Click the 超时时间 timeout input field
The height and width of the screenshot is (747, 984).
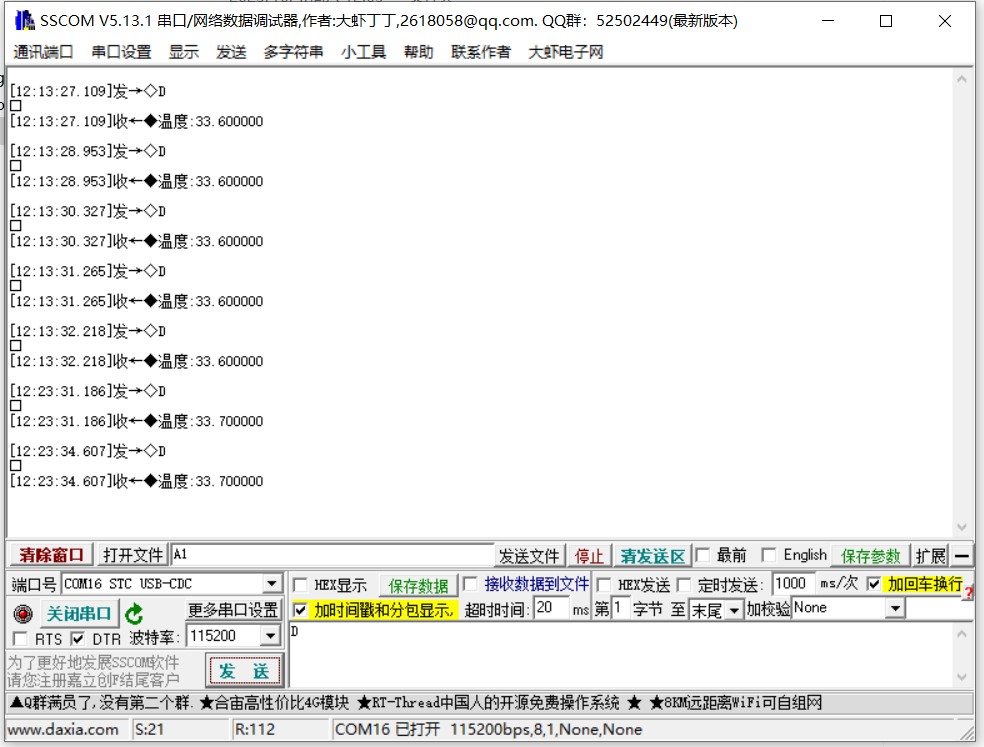pyautogui.click(x=550, y=608)
